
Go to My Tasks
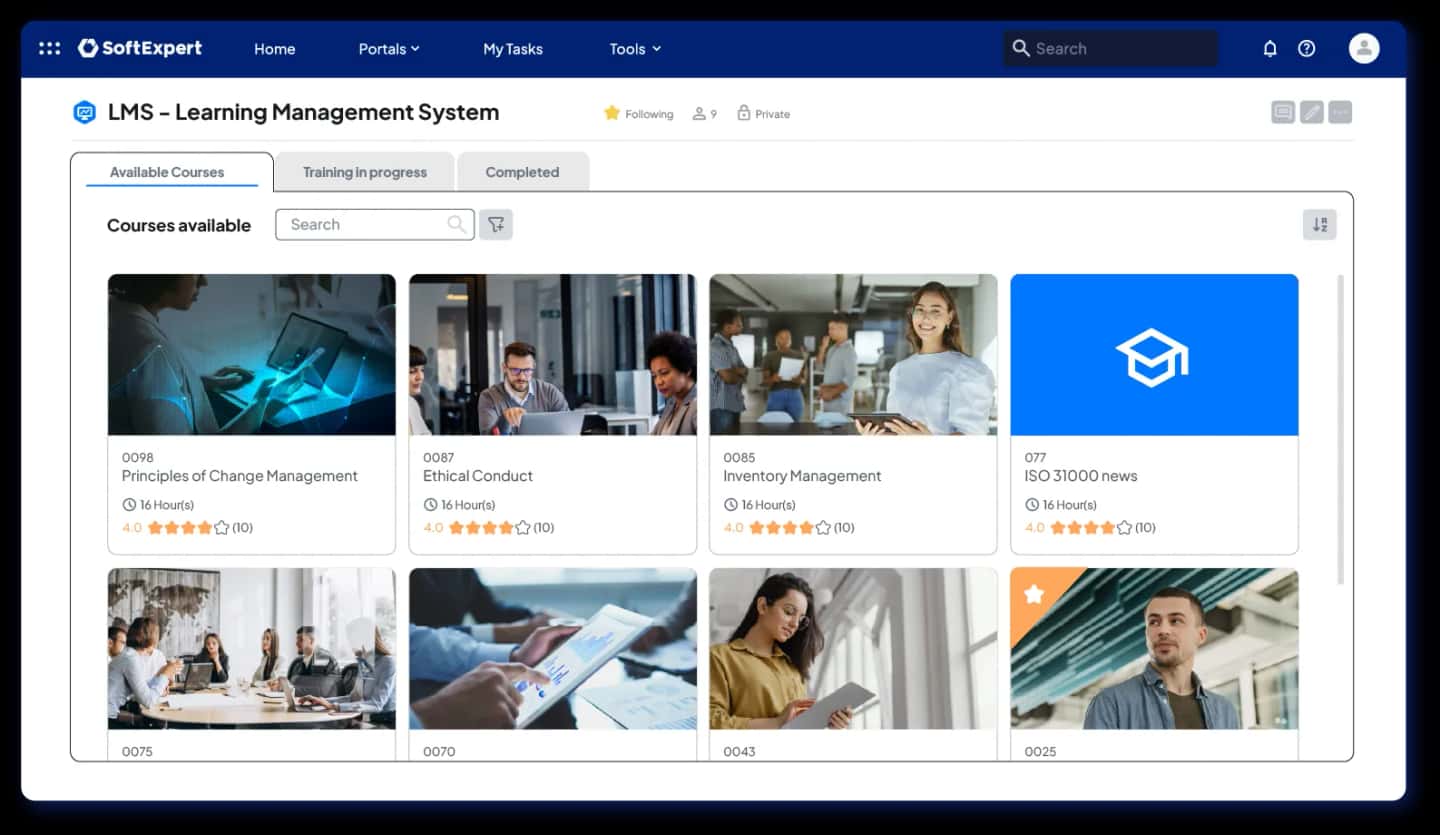[x=513, y=48]
